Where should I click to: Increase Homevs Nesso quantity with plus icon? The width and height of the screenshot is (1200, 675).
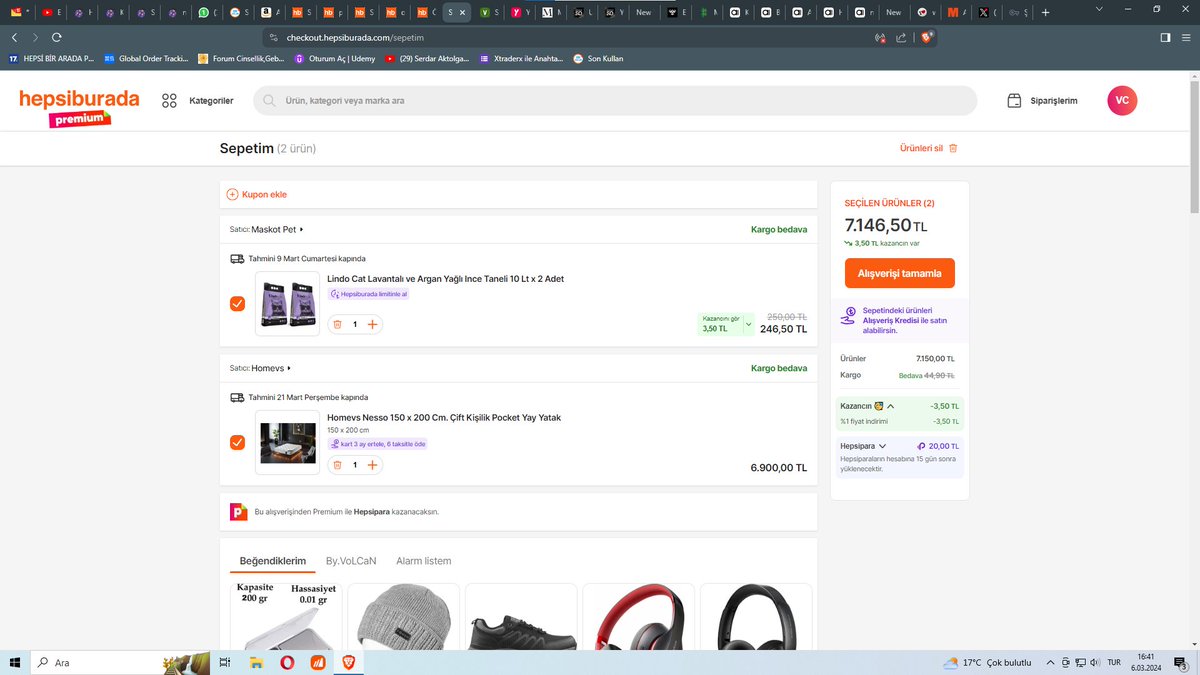coord(372,465)
